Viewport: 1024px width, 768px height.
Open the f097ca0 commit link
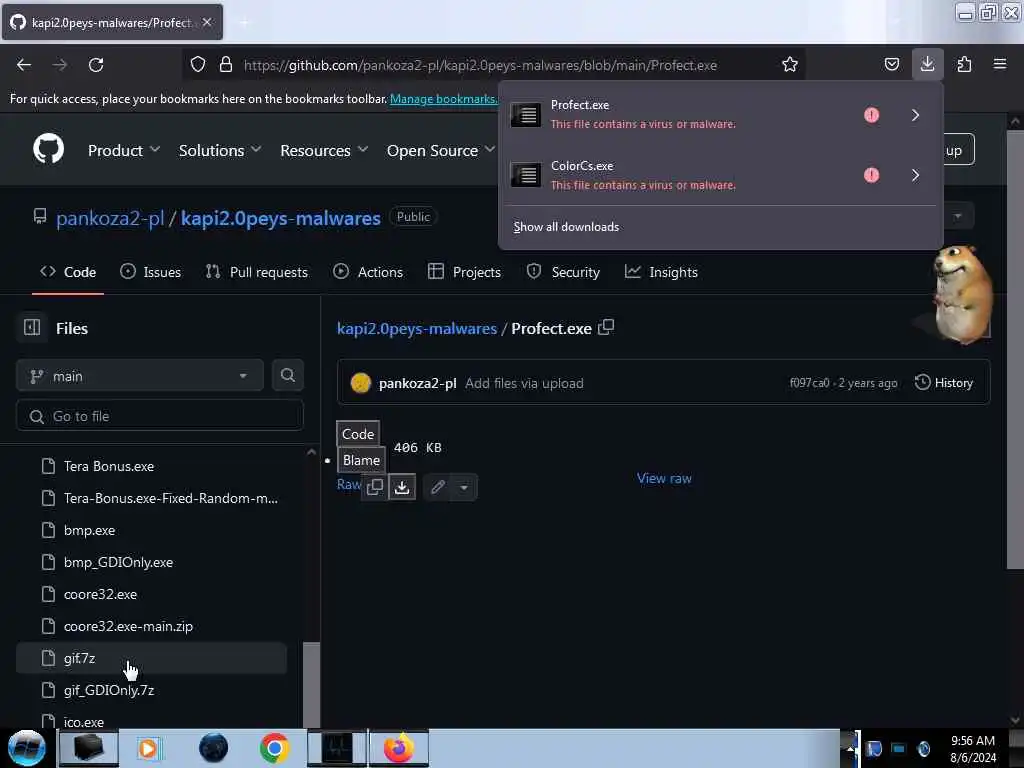[809, 383]
